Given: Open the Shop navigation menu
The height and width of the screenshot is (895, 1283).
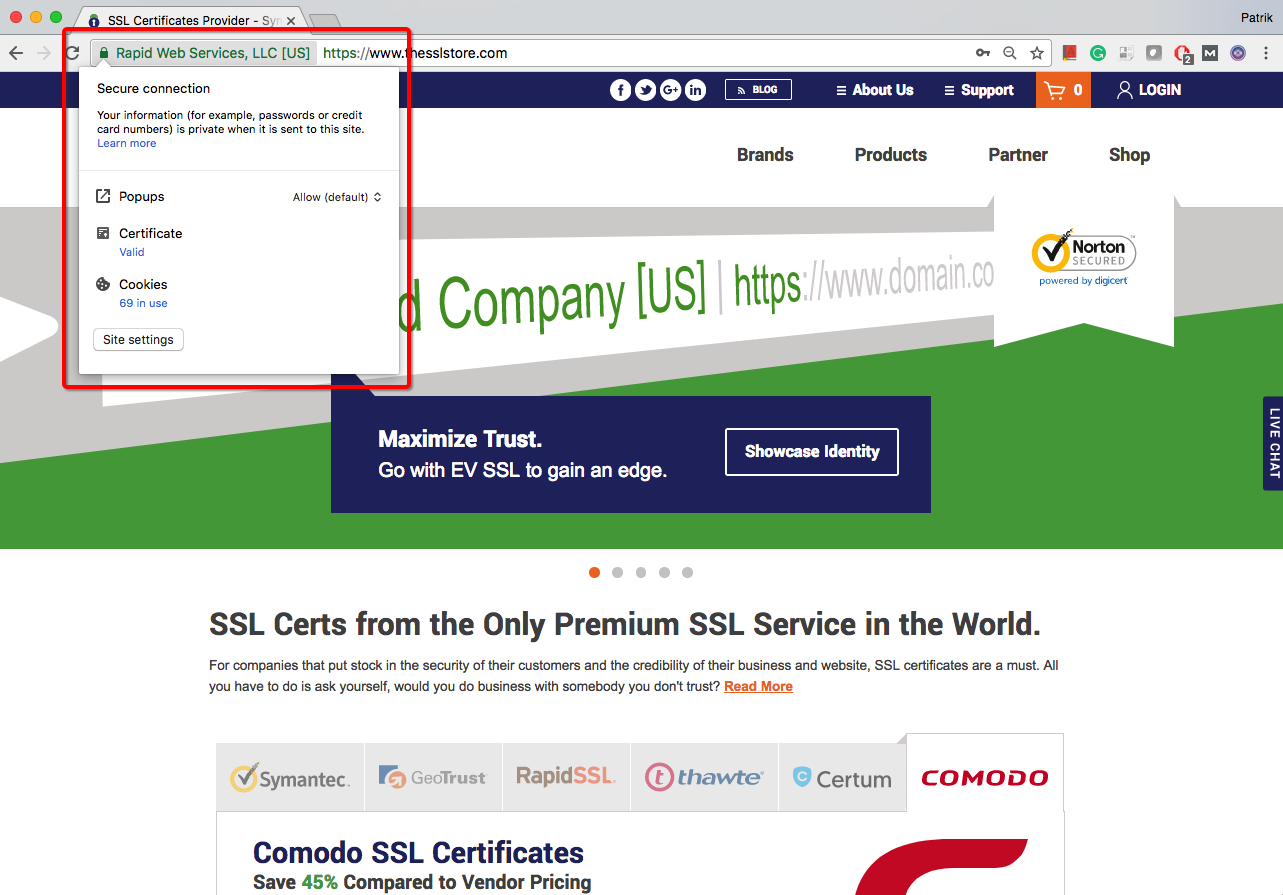Looking at the screenshot, I should 1129,155.
